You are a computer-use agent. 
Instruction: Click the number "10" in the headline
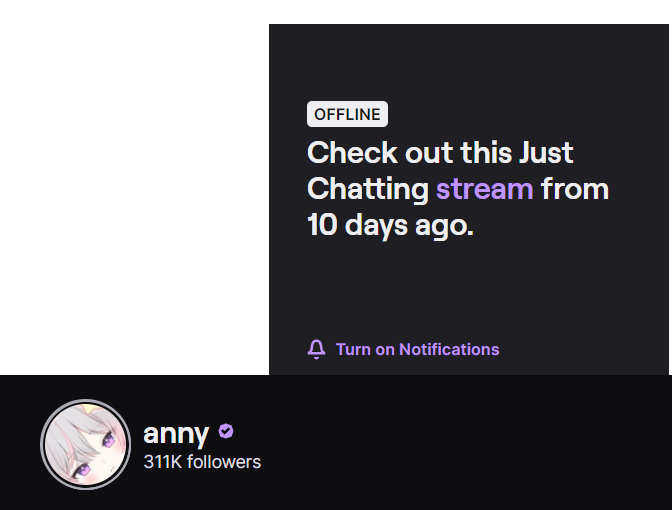pos(322,224)
